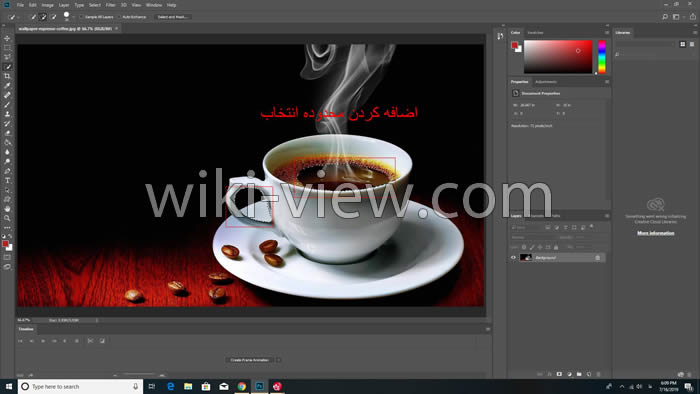Select the Hand tool

[x=7, y=208]
